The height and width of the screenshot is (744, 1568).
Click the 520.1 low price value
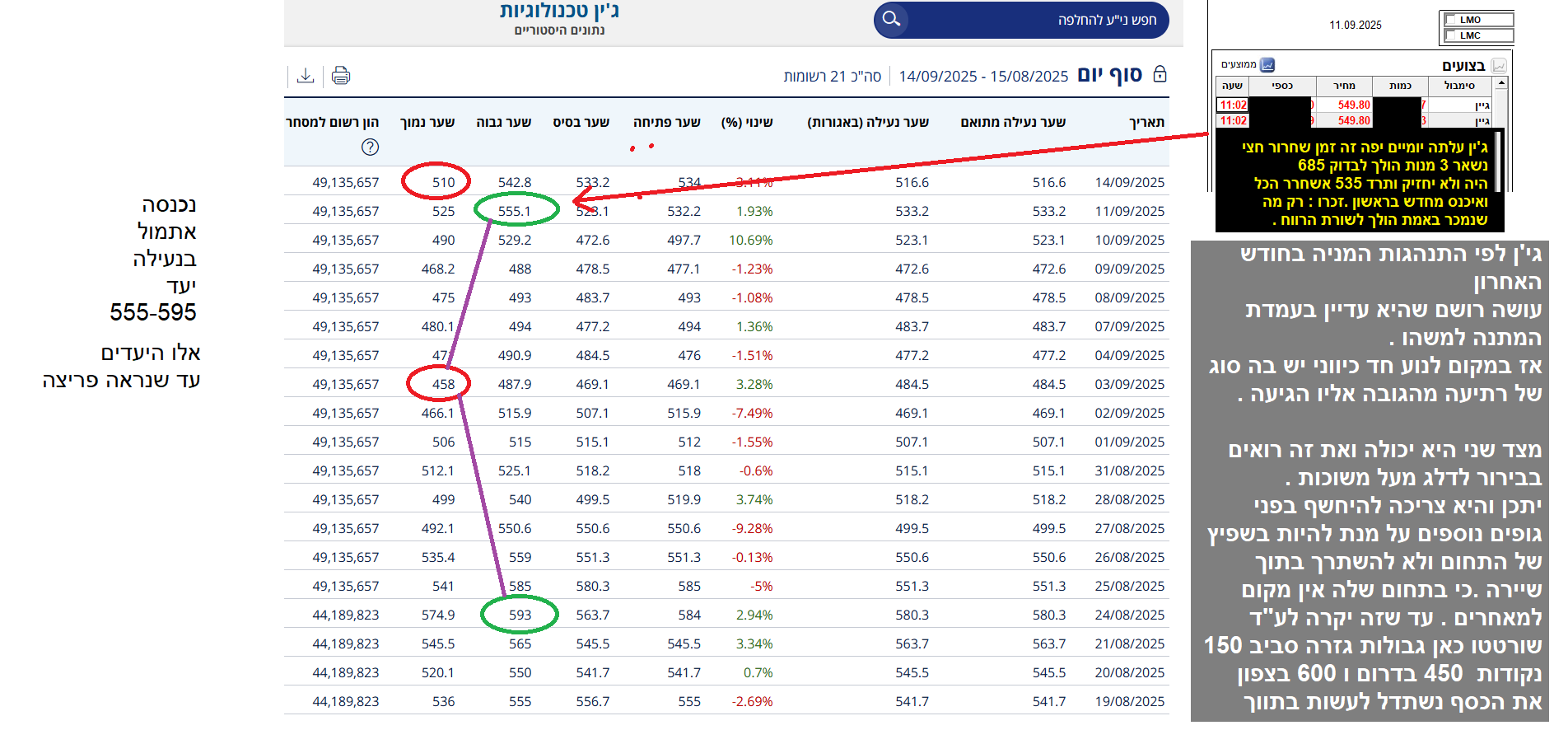438,672
